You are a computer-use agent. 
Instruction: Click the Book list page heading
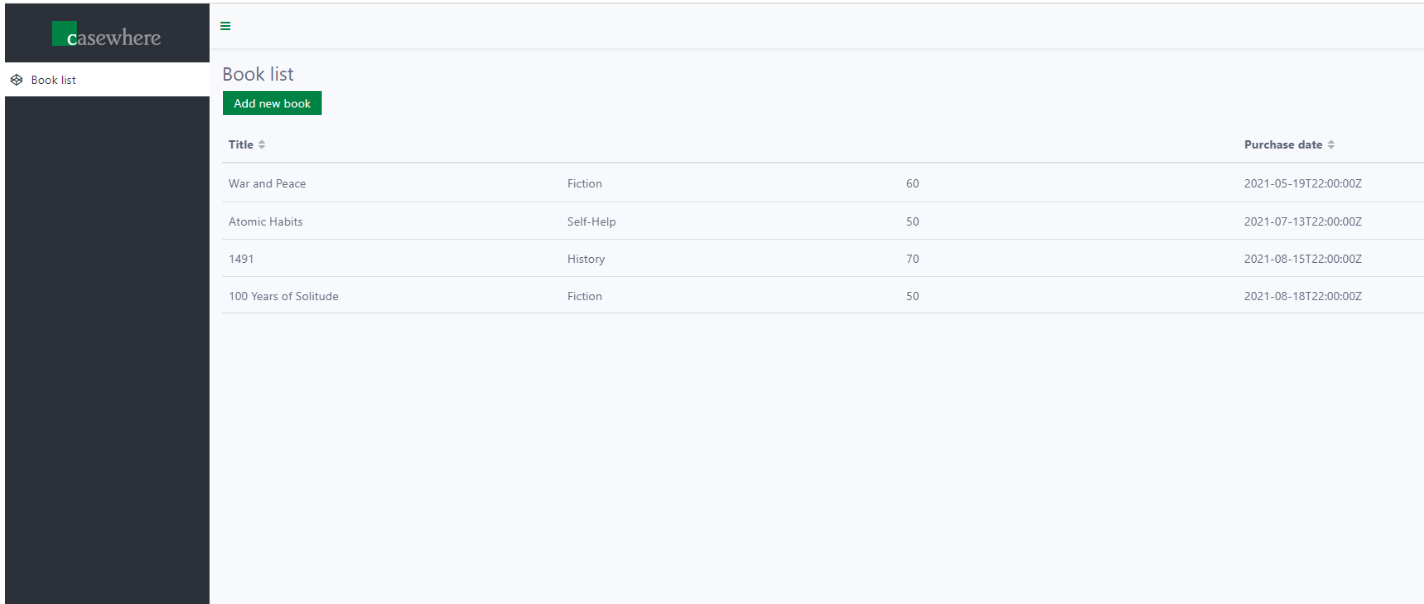[258, 74]
